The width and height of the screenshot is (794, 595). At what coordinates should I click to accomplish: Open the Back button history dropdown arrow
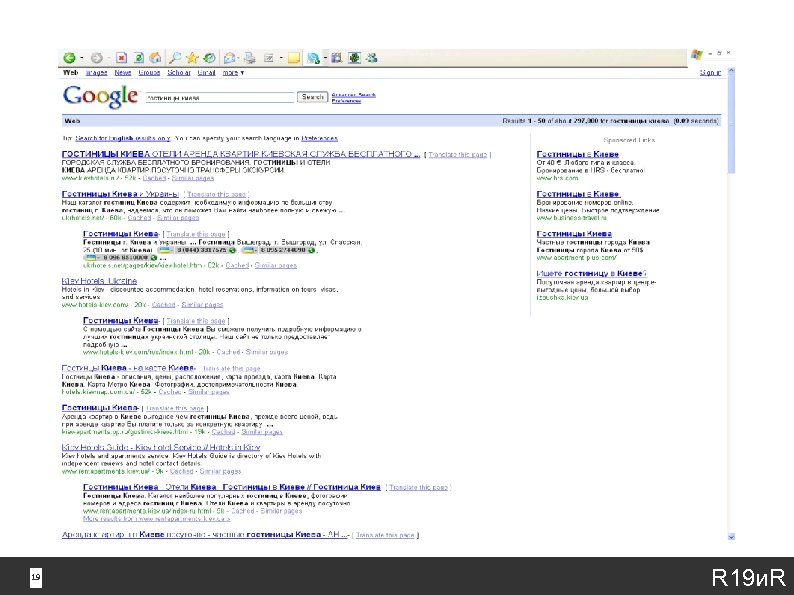[81, 59]
